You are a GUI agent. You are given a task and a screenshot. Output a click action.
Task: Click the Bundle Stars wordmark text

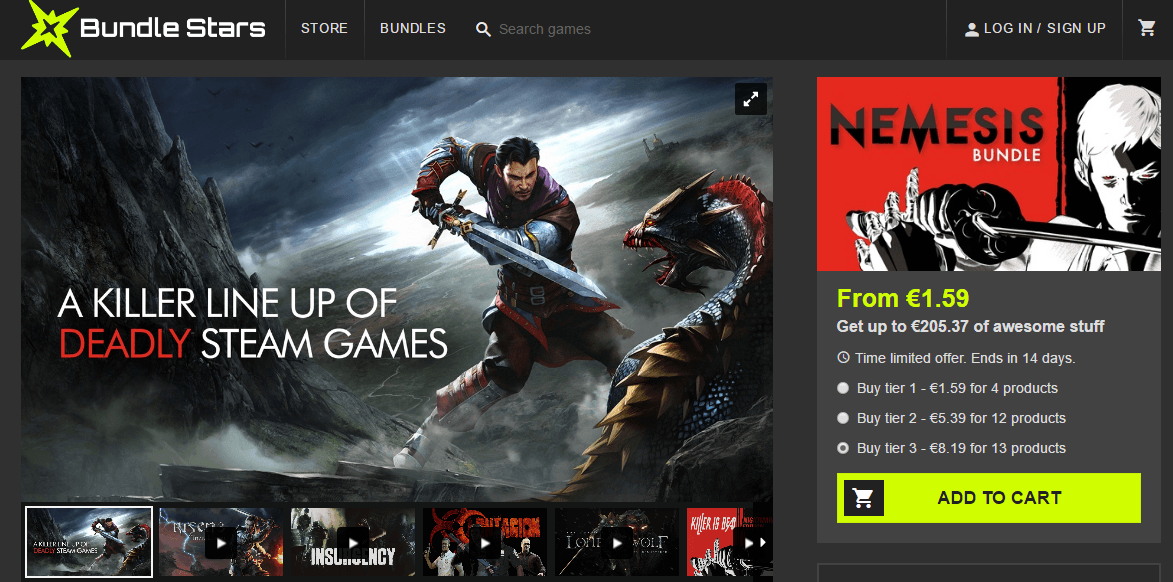(x=173, y=29)
